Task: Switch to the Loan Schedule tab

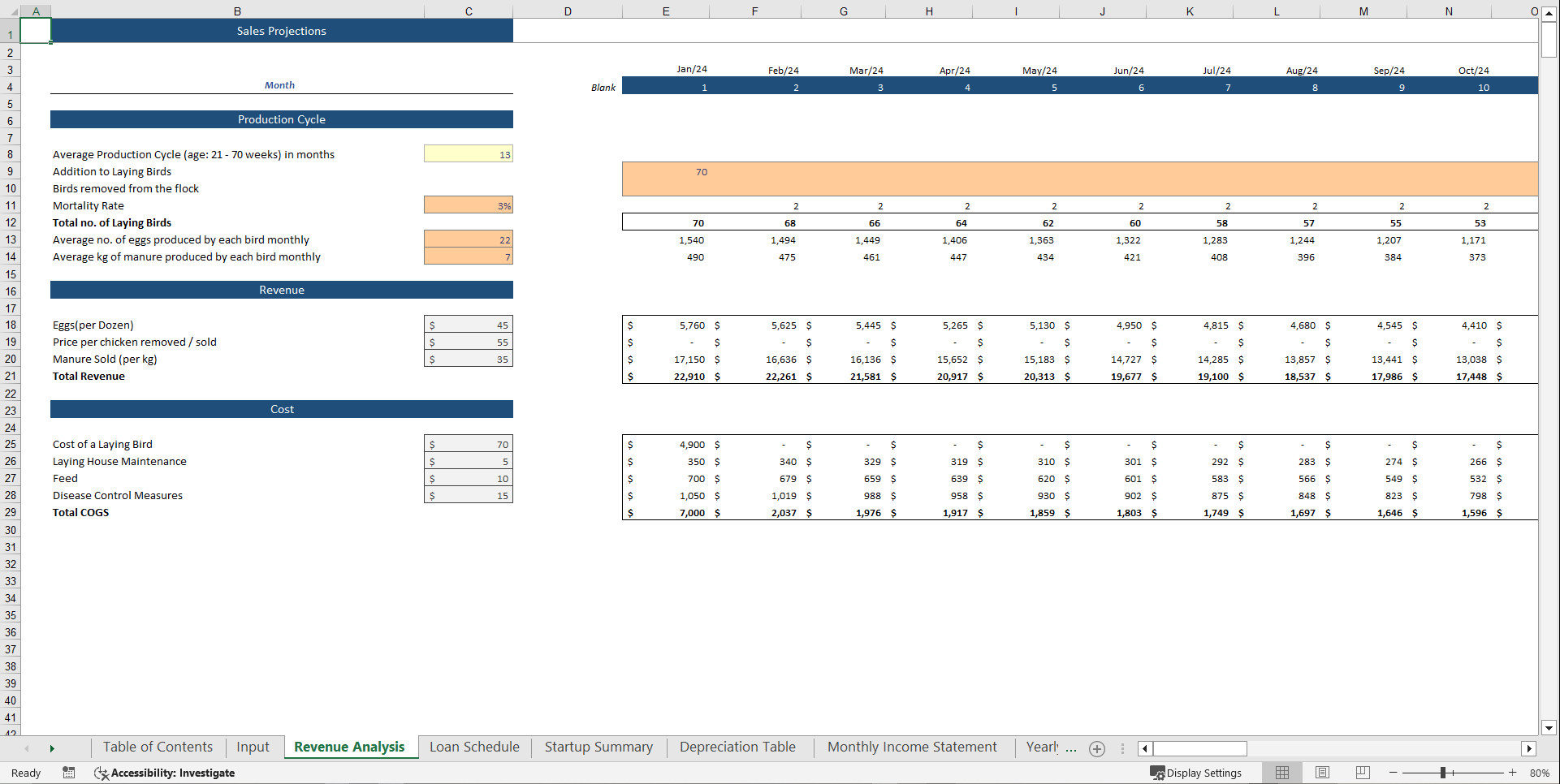Action: [473, 747]
